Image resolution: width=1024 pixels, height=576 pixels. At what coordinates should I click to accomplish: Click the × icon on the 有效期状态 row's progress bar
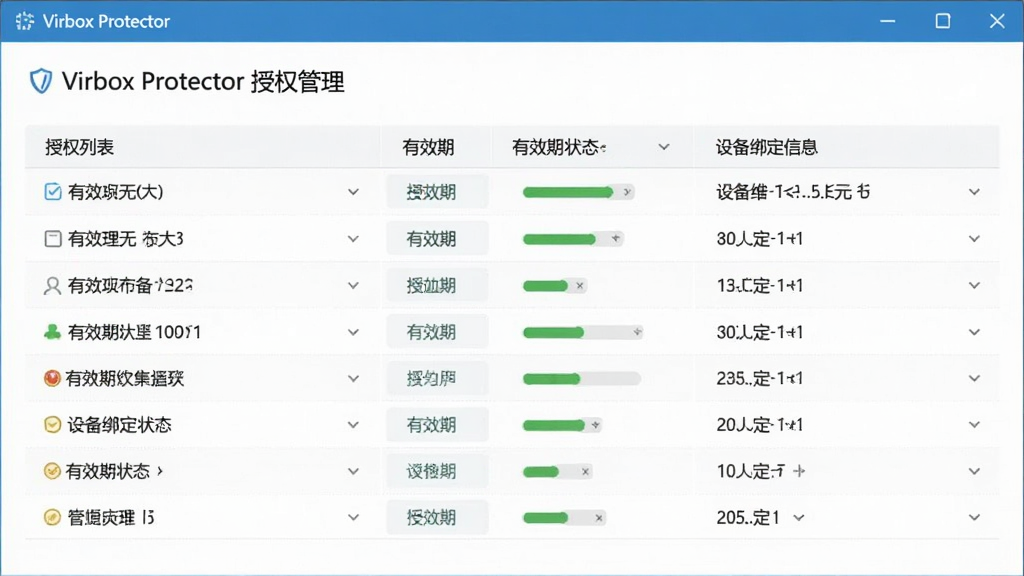click(x=585, y=472)
